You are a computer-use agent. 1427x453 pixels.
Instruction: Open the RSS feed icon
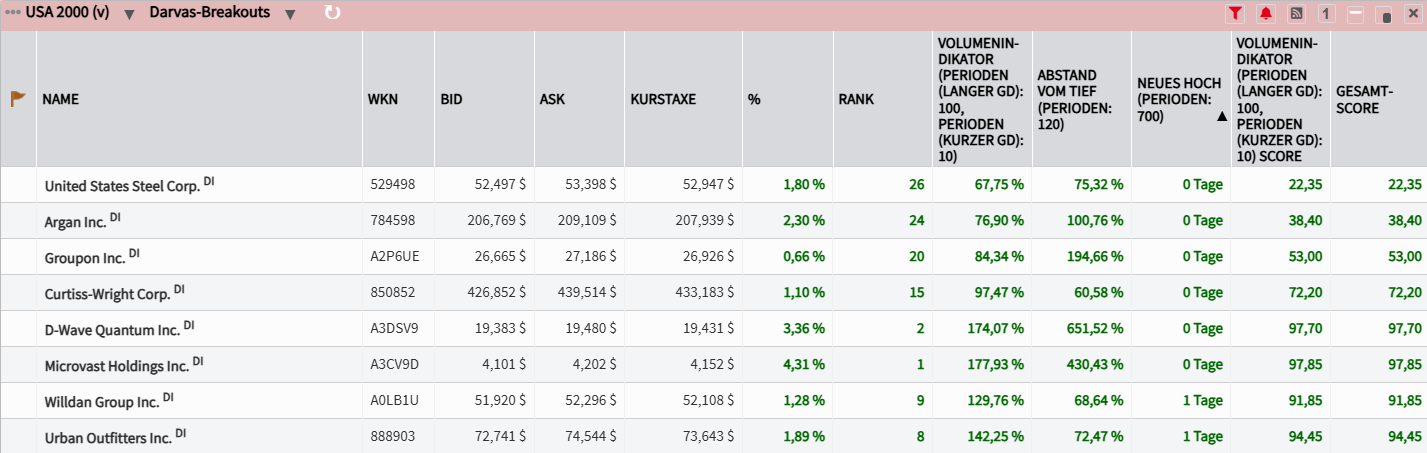(1296, 14)
